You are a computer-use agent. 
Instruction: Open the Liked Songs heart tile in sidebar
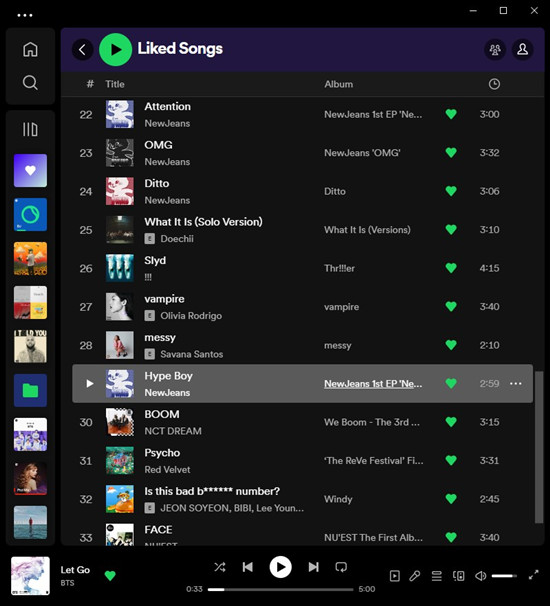pyautogui.click(x=30, y=170)
